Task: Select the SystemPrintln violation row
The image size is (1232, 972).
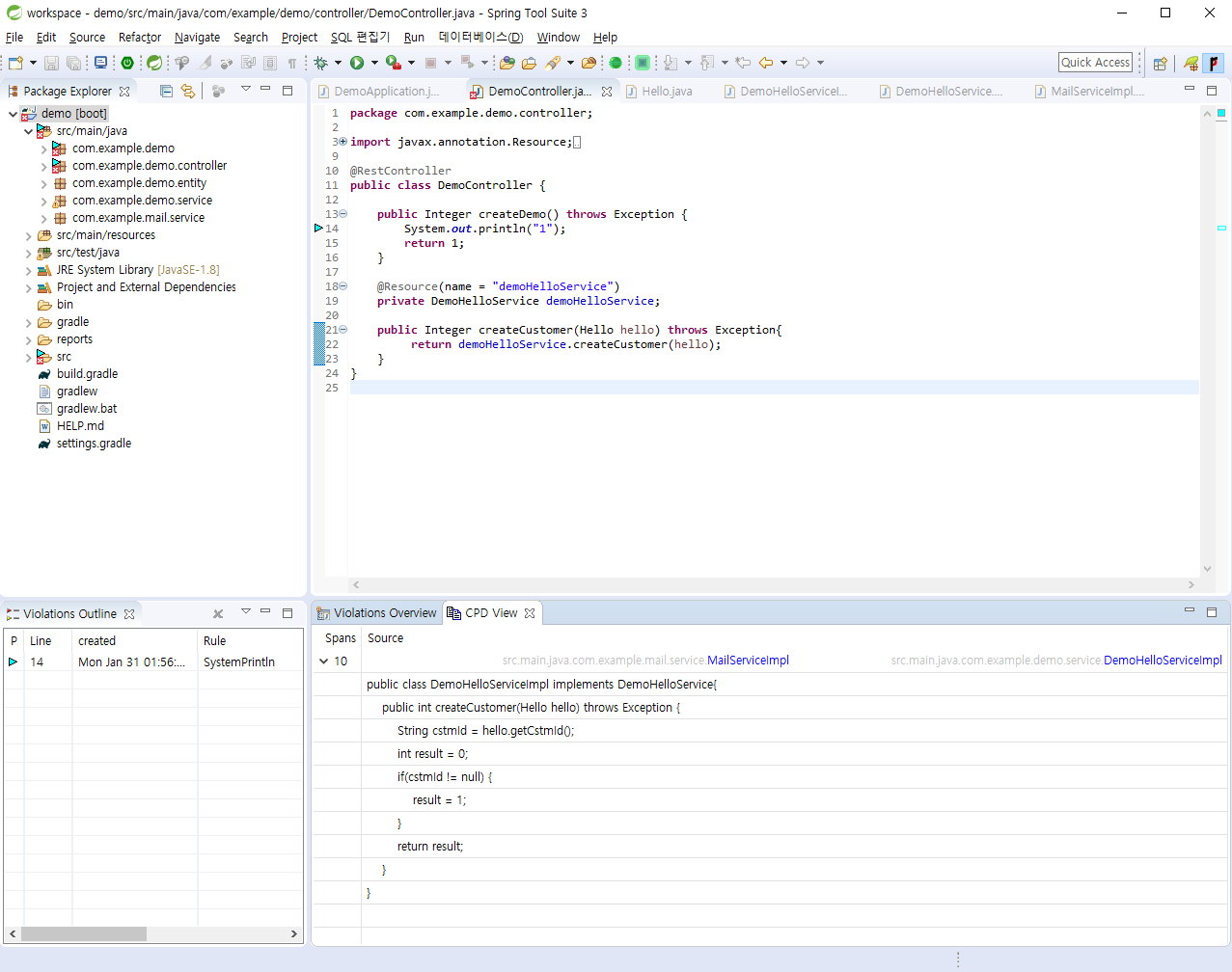Action: point(154,662)
